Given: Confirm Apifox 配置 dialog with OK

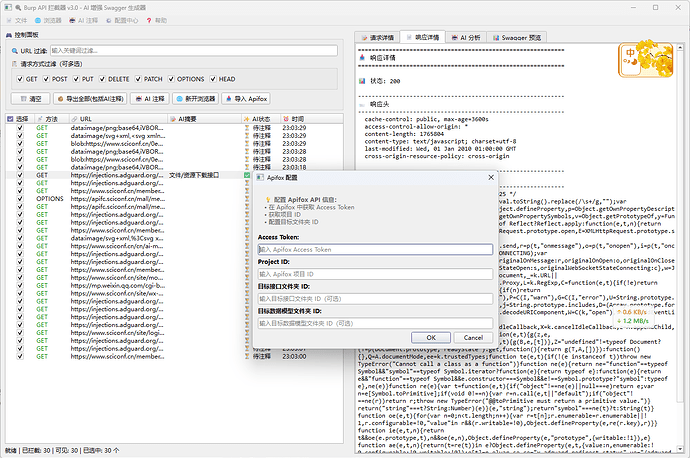Looking at the screenshot, I should coord(431,338).
